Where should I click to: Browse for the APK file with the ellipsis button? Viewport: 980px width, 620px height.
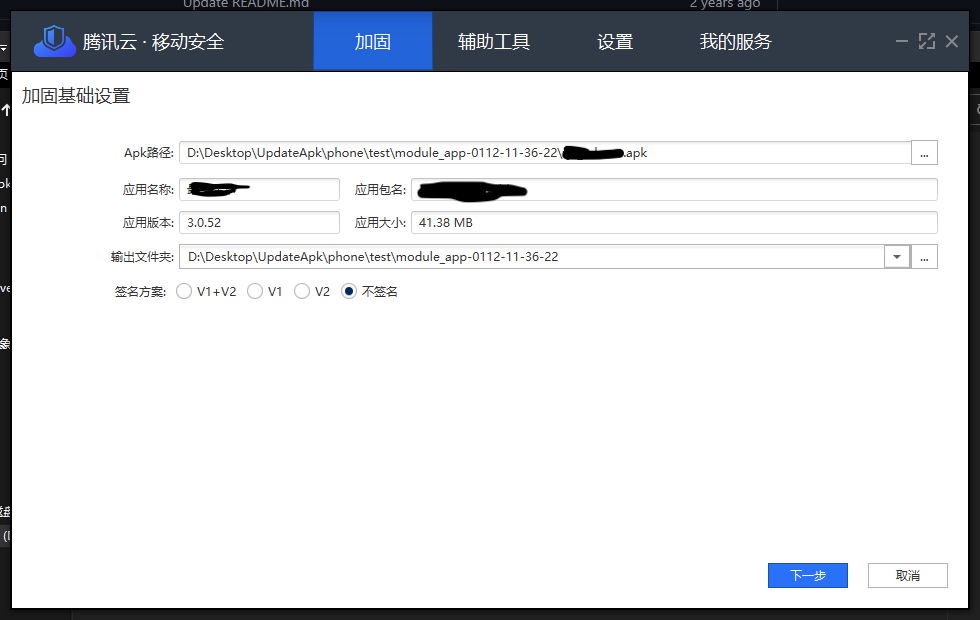click(924, 152)
